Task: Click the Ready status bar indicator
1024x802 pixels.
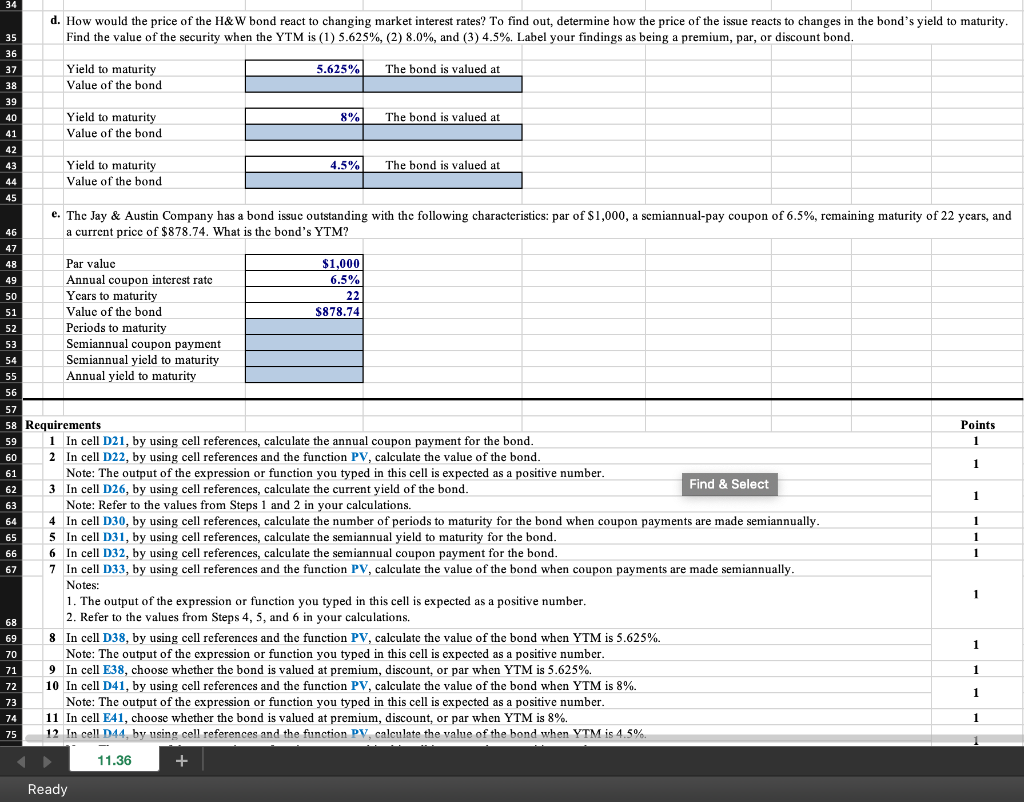Action: point(47,789)
